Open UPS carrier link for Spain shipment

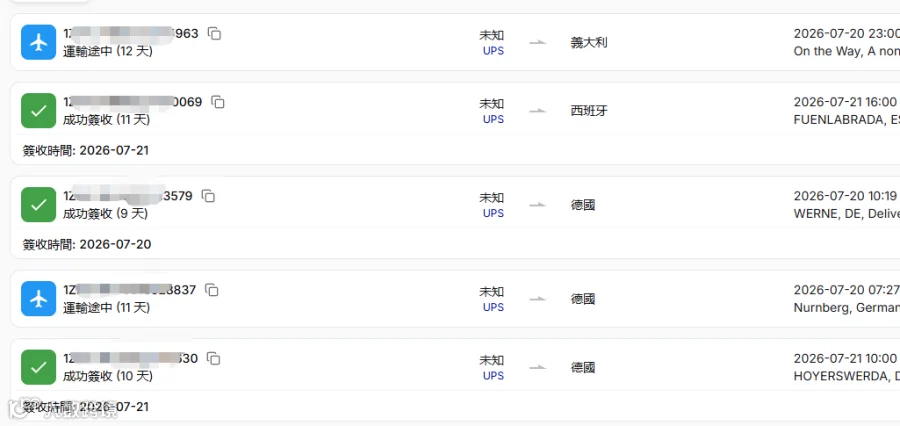(x=493, y=119)
